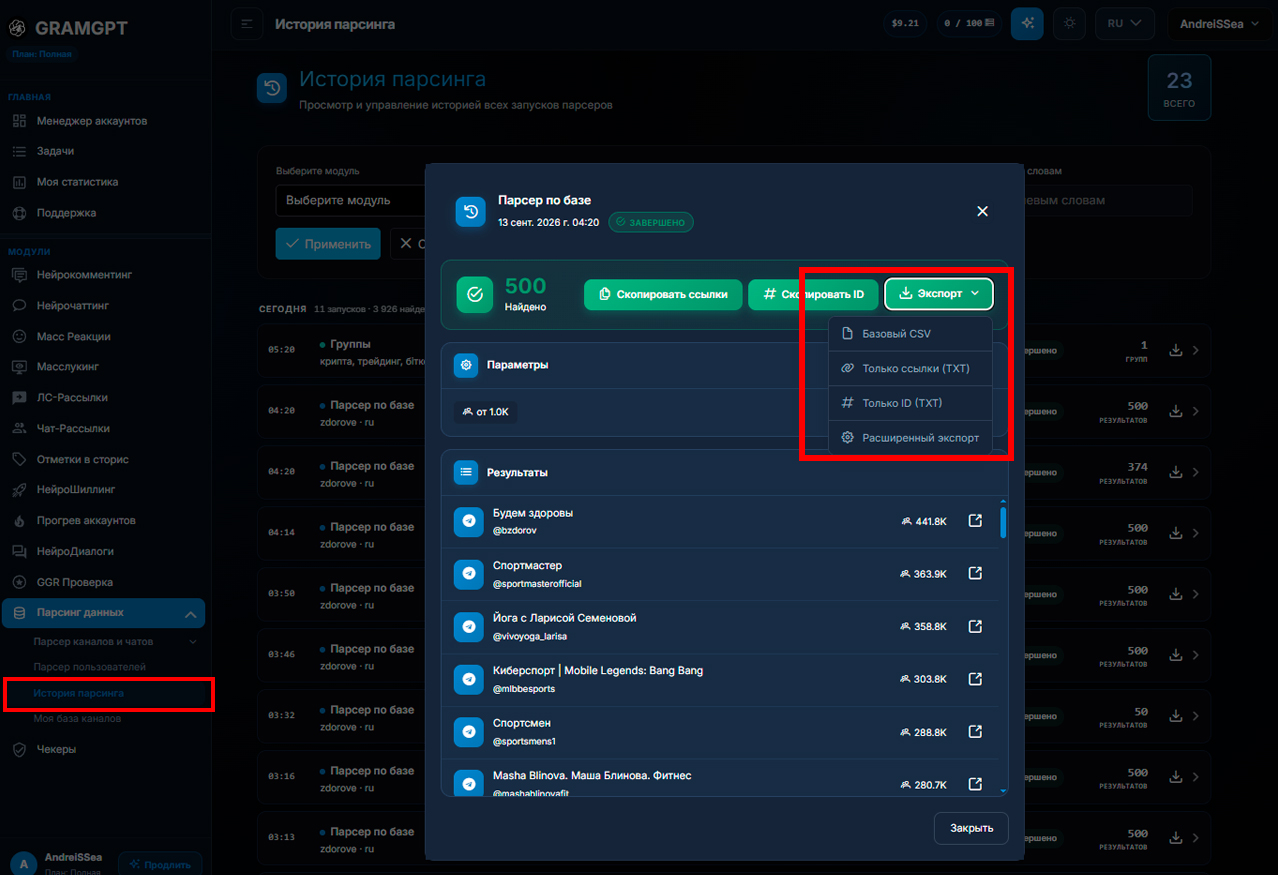The height and width of the screenshot is (875, 1278).
Task: Click the Нейрочаттинг chat bubble icon
Action: pyautogui.click(x=19, y=306)
